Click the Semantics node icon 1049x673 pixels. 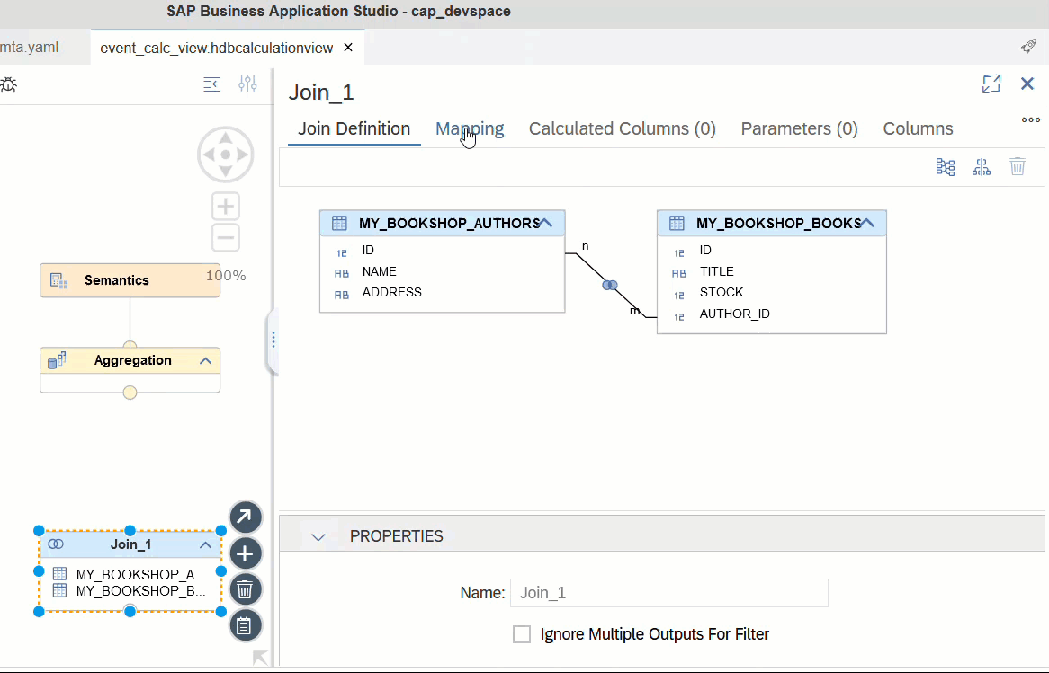point(59,281)
